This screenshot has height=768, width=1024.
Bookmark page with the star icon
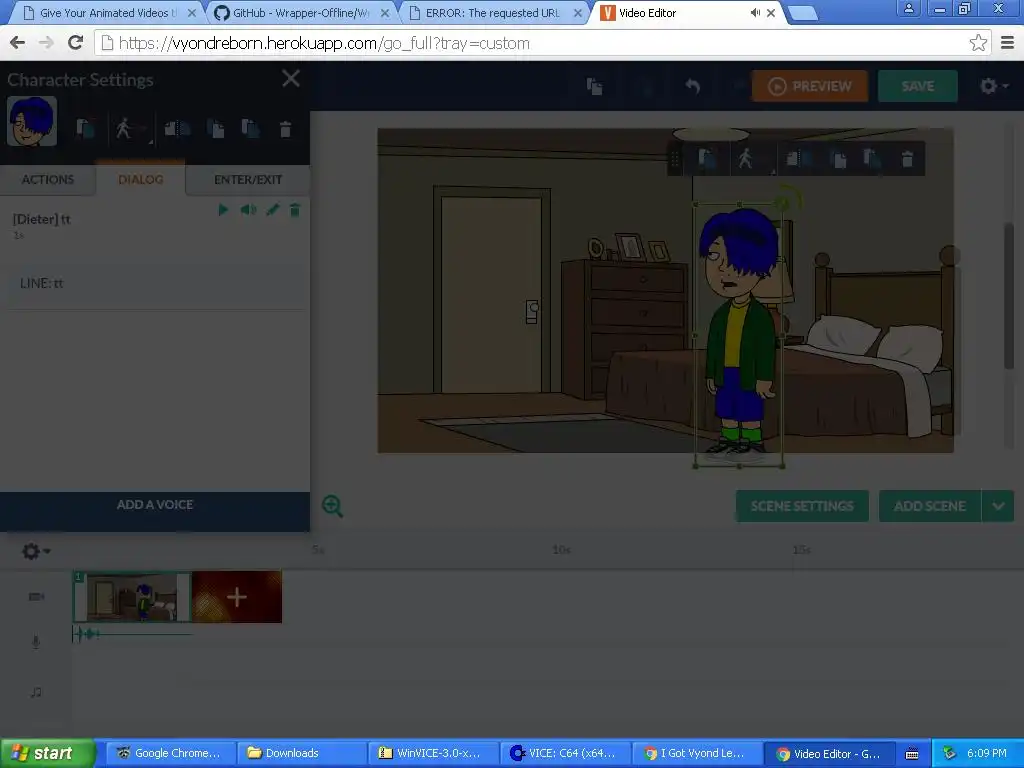[x=978, y=43]
